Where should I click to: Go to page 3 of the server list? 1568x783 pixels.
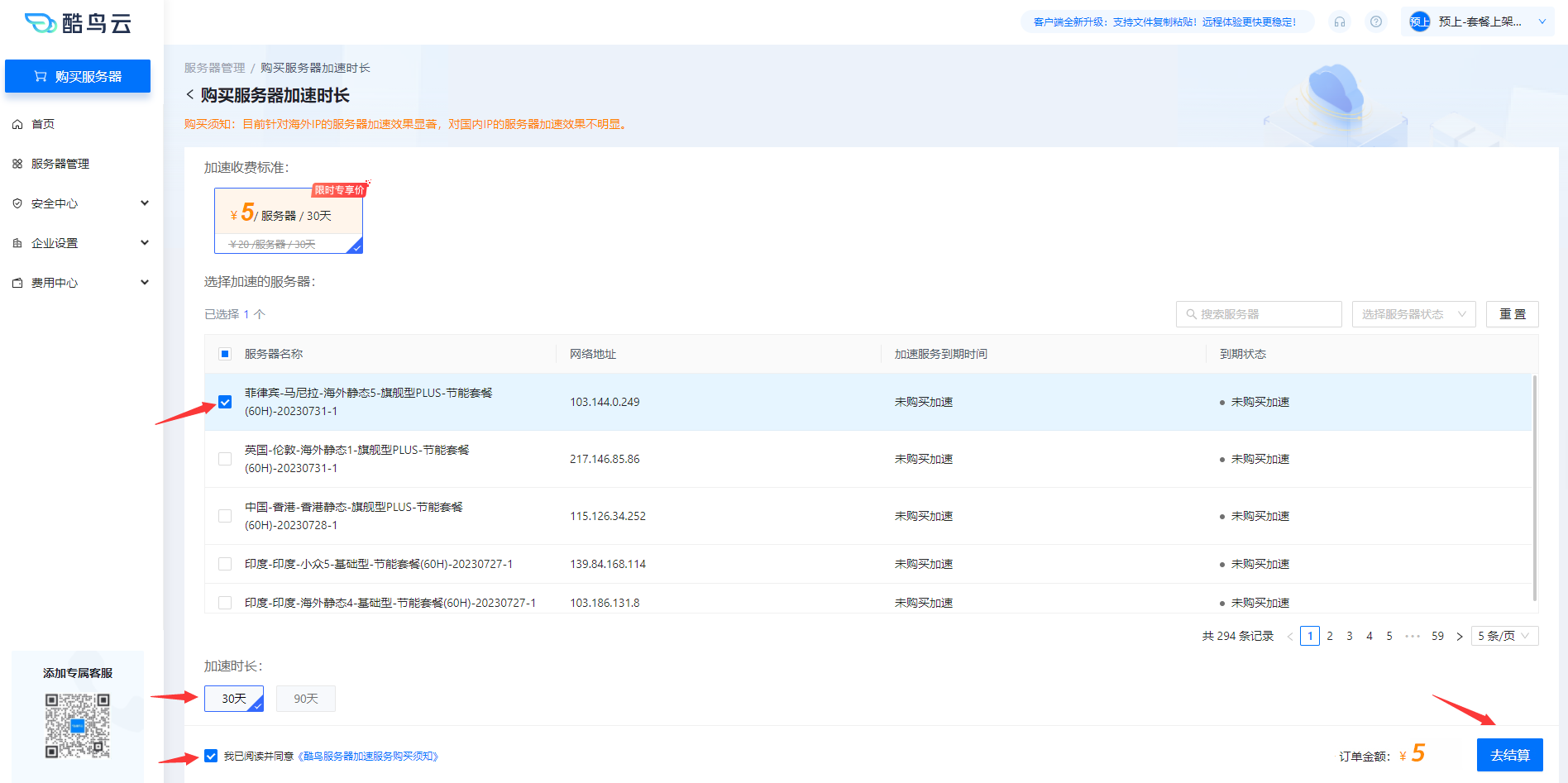1350,636
